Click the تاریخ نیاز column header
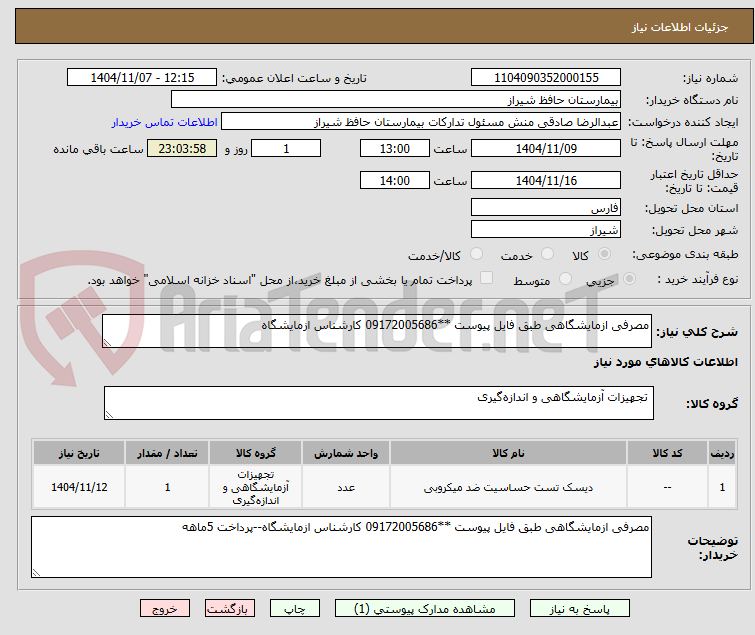Image resolution: width=755 pixels, height=635 pixels. [79, 453]
